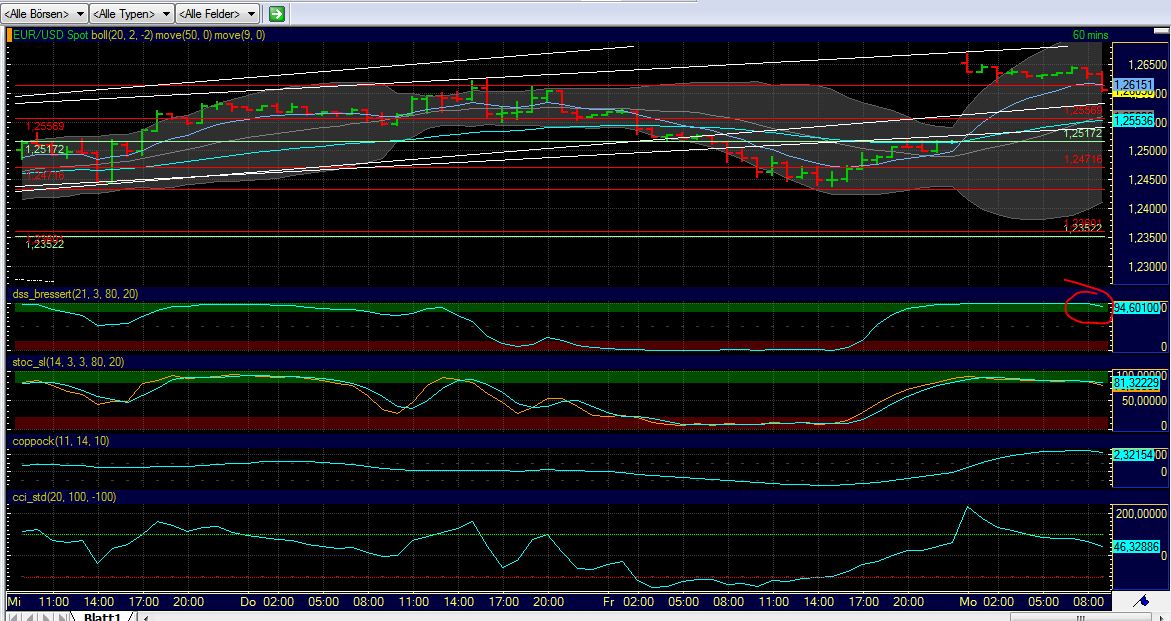
Task: Click the 200,00000 CCI axis label
Action: 1140,514
